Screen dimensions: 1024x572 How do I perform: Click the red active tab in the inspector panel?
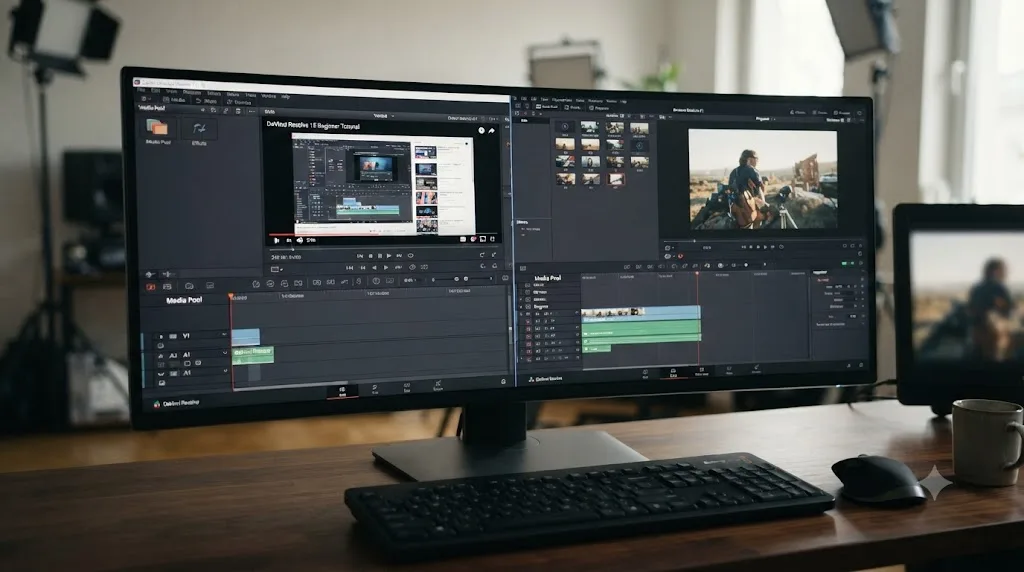click(x=823, y=279)
